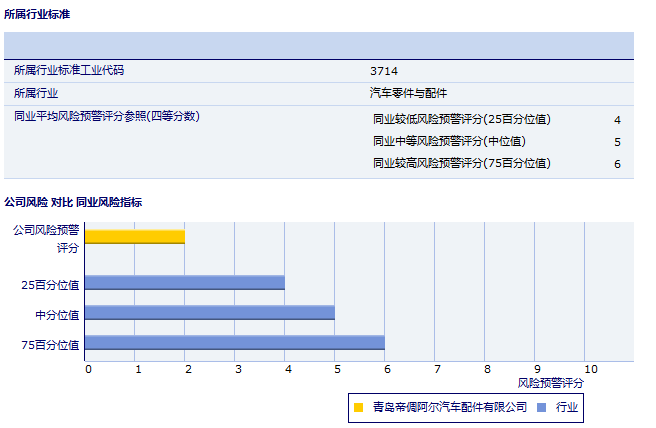This screenshot has width=656, height=428.
Task: Select the blue 75百分位值 bar
Action: [235, 343]
